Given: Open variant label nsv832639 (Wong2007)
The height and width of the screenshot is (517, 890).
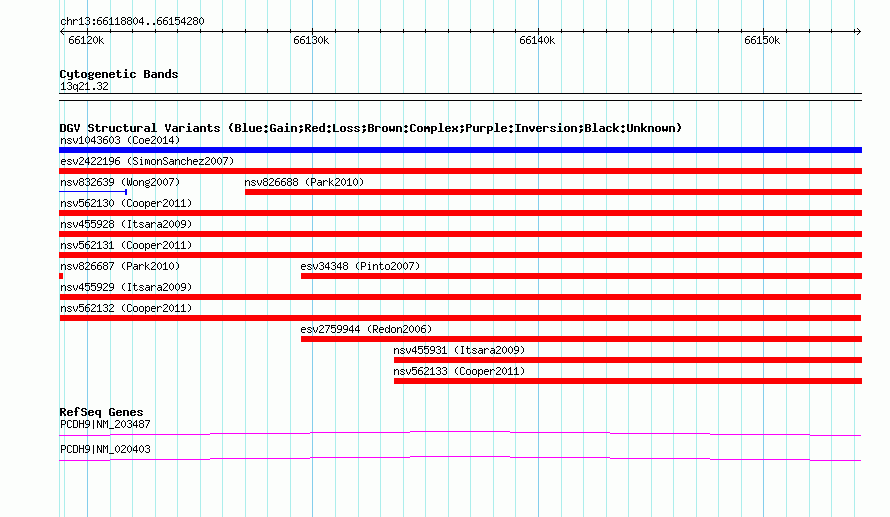Looking at the screenshot, I should [120, 182].
